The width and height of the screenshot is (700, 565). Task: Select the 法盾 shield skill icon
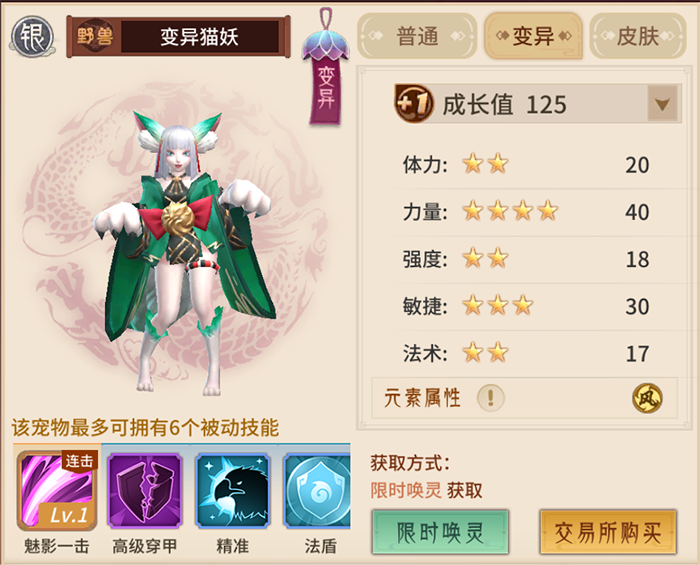tap(317, 491)
